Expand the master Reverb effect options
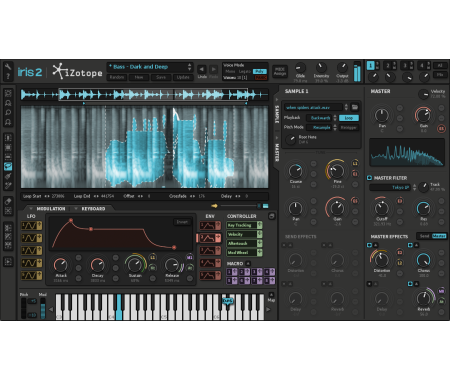 [x=417, y=284]
